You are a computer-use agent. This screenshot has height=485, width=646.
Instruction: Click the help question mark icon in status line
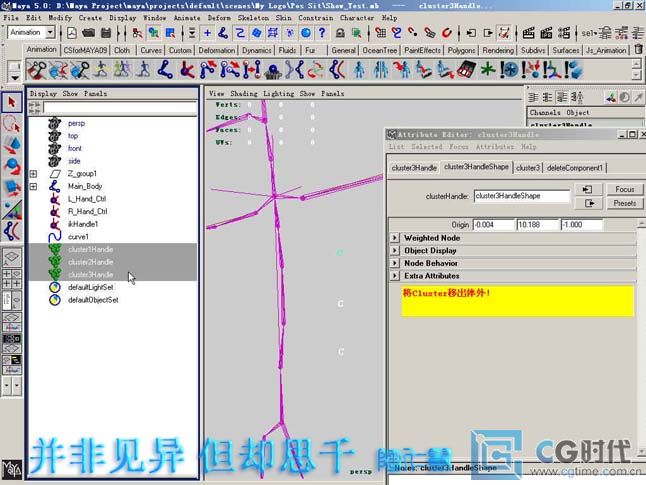pos(322,33)
